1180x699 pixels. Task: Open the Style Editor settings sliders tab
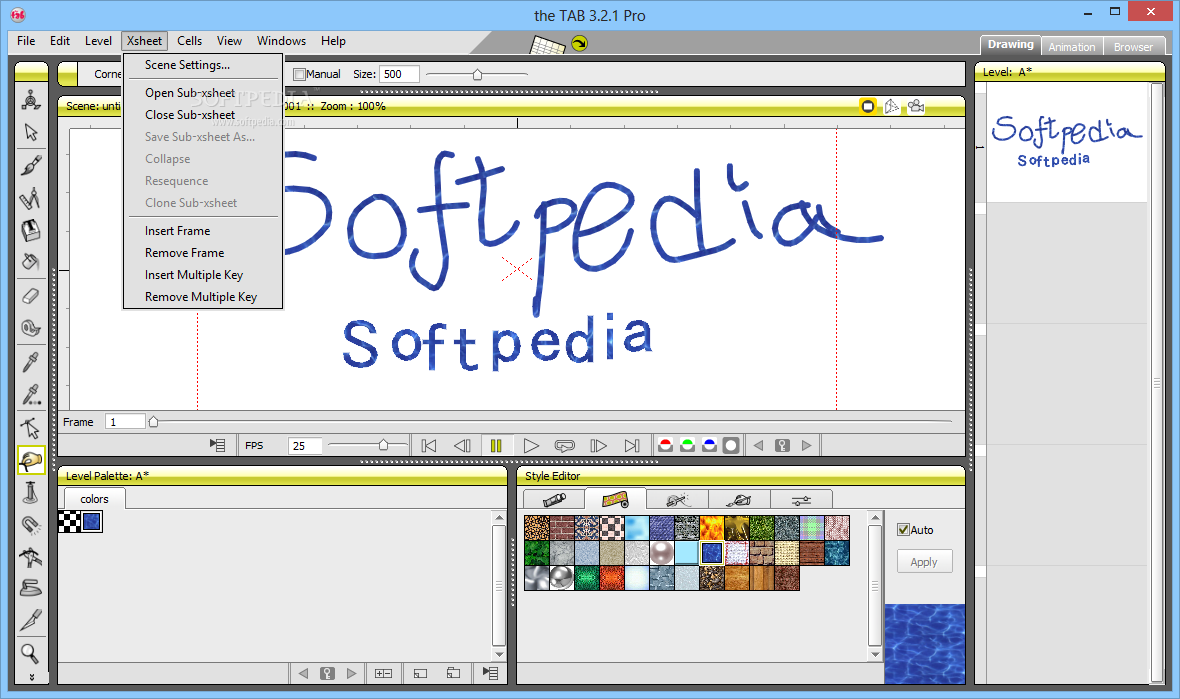801,500
